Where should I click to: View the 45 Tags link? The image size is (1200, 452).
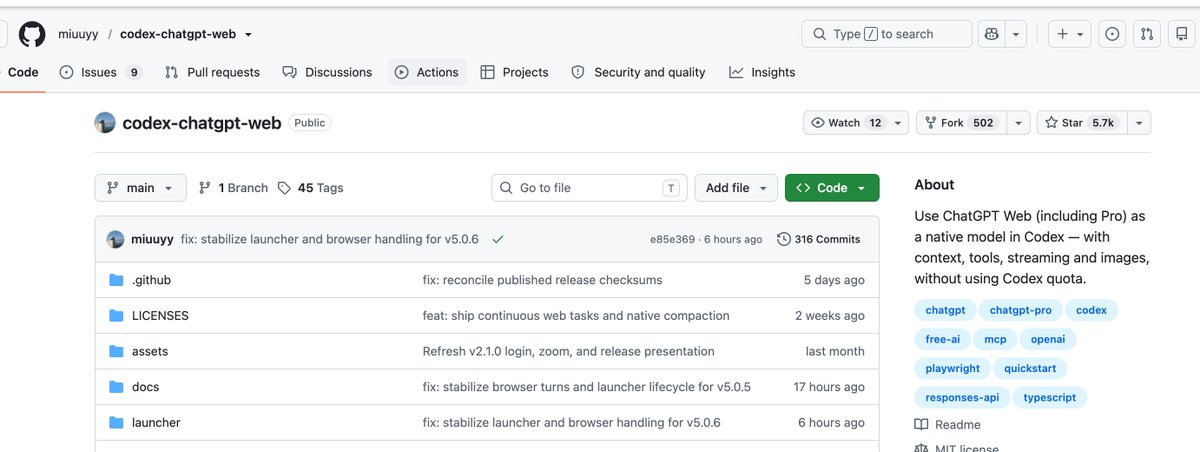coord(311,188)
